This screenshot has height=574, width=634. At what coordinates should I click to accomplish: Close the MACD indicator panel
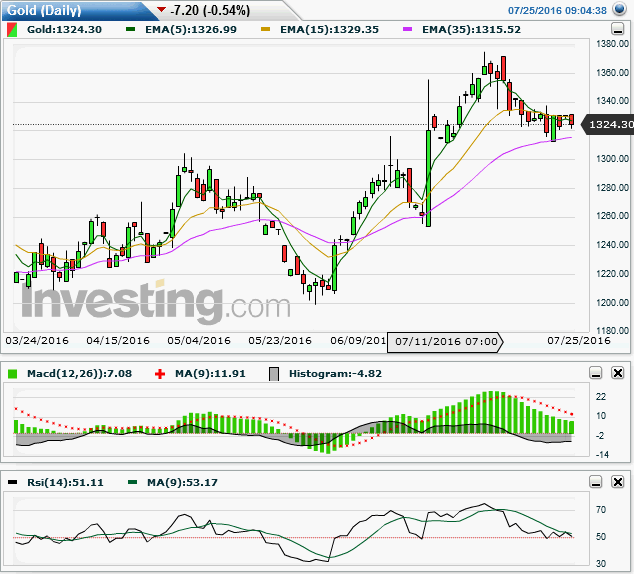coord(618,373)
